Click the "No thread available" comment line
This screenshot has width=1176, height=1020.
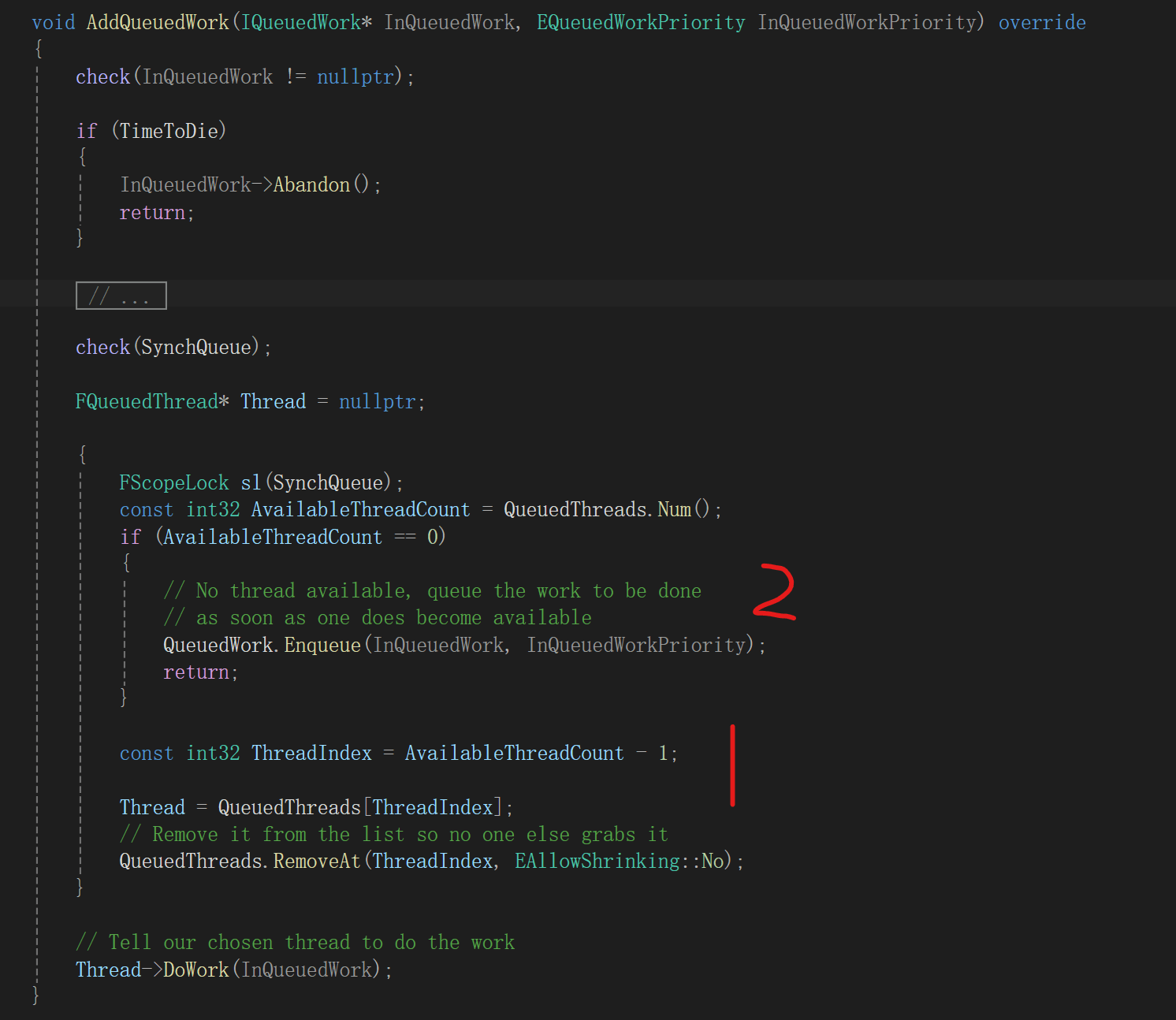pos(432,591)
